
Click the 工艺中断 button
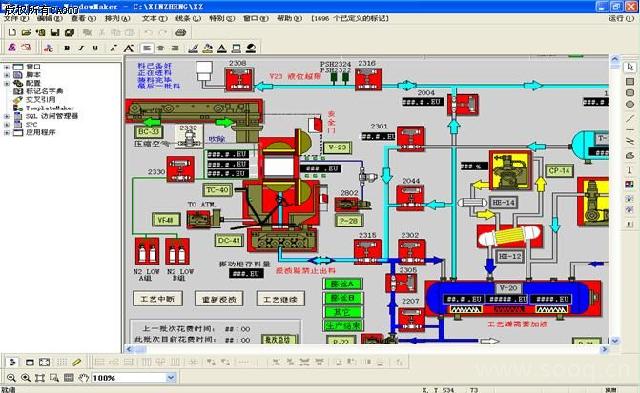pos(158,299)
